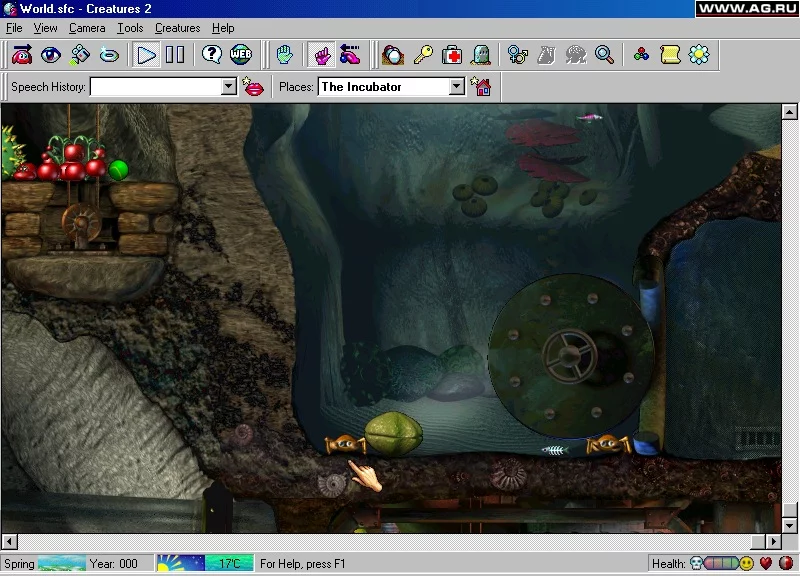This screenshot has width=800, height=576.
Task: Open the Creatures menu
Action: (x=178, y=28)
